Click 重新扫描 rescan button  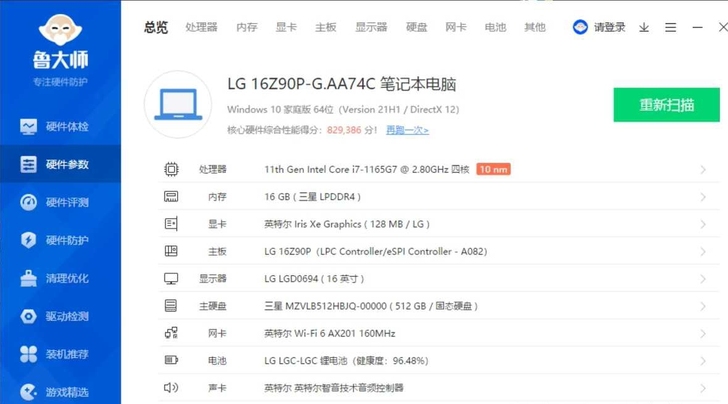667,105
